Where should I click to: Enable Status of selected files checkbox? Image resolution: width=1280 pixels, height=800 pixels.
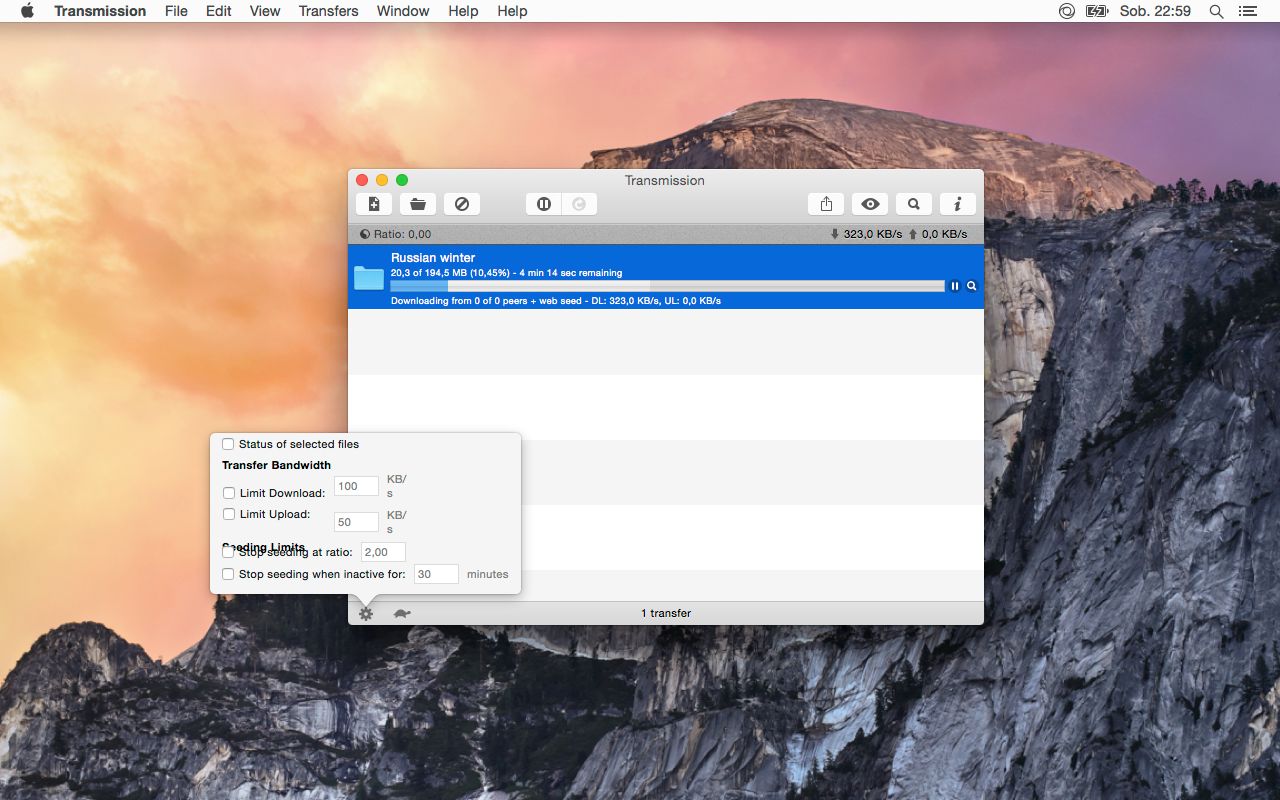(x=228, y=444)
